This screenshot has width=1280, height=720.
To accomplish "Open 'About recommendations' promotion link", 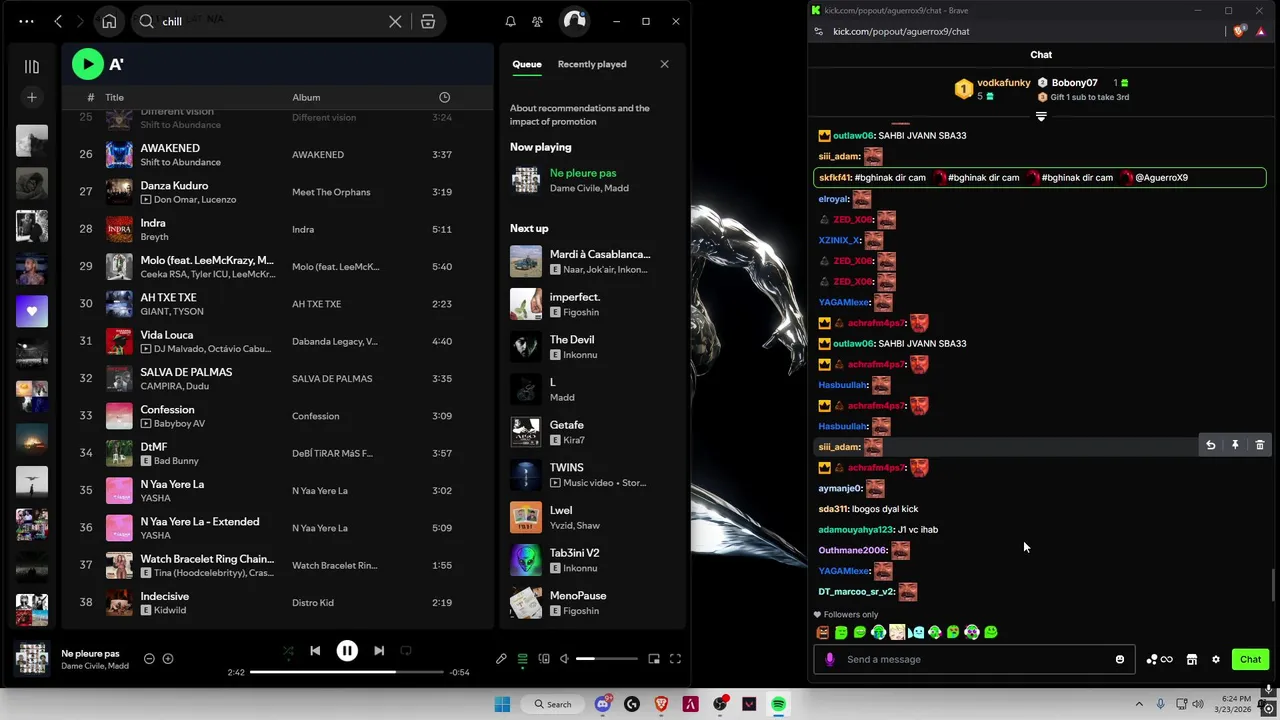I will point(580,115).
